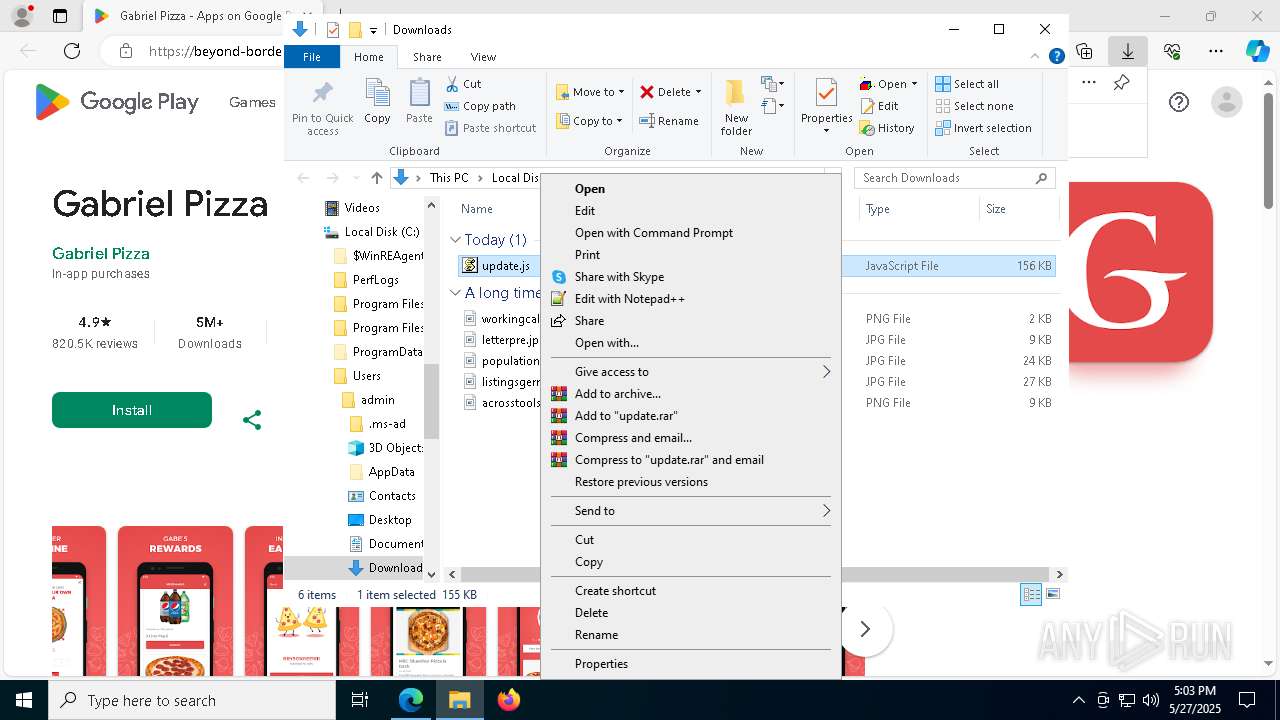The image size is (1280, 720).
Task: Click the Name column header
Action: (x=477, y=209)
